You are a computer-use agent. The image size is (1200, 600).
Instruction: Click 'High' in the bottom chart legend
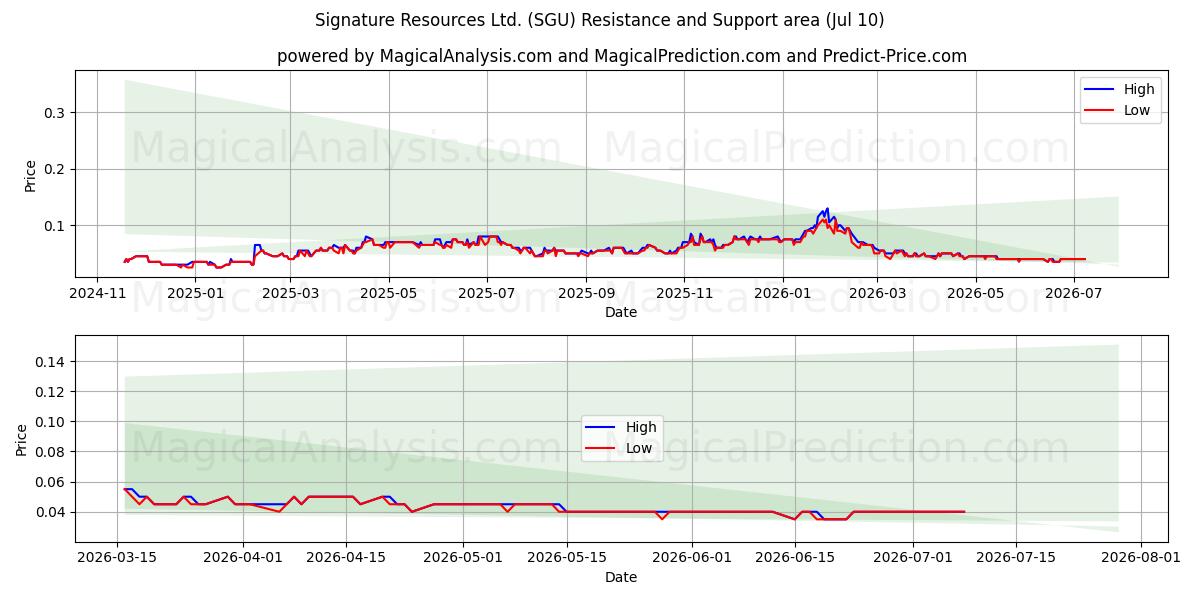point(641,427)
